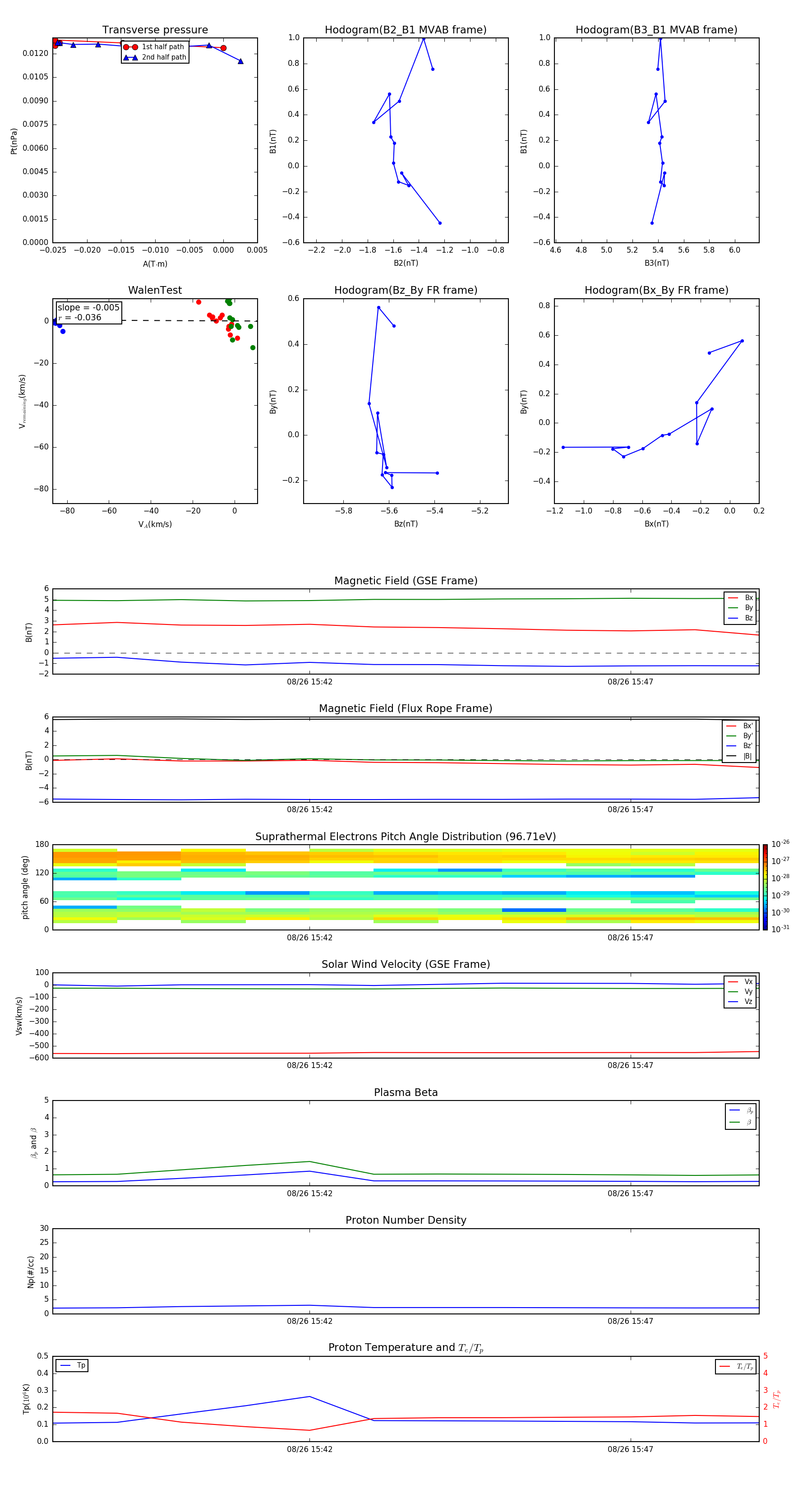Click the Te/Tp legend in temperature plot
Image resolution: width=812 pixels, height=1489 pixels.
(x=736, y=1366)
